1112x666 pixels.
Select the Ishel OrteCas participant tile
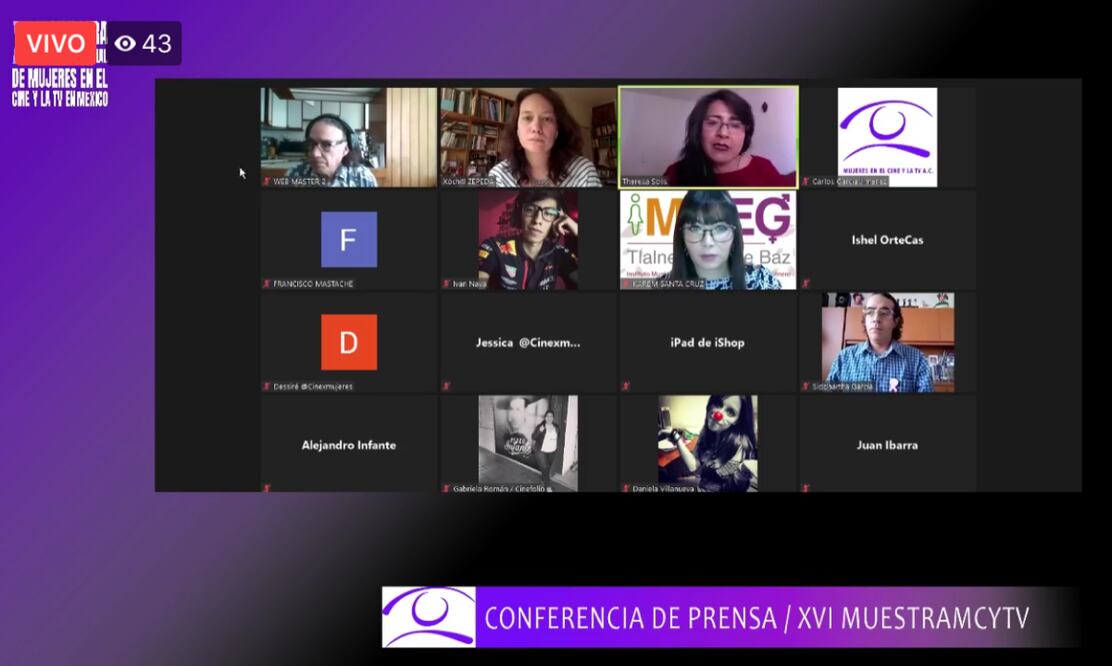point(887,240)
